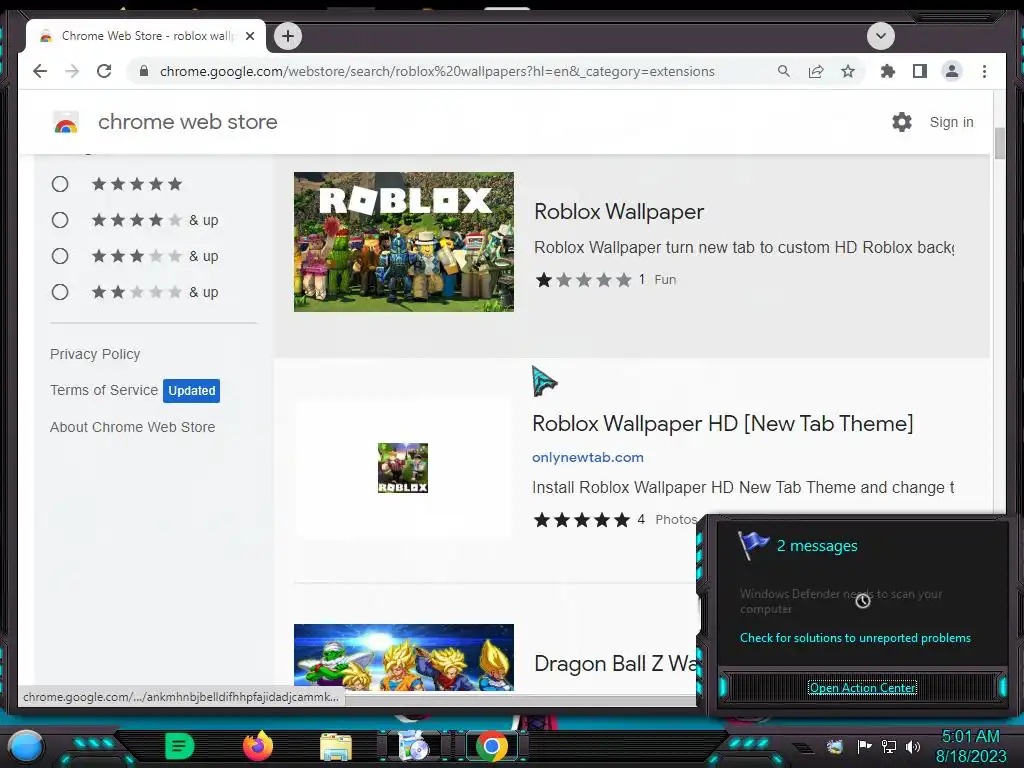
Task: Open About Chrome Web Store link
Action: click(133, 427)
